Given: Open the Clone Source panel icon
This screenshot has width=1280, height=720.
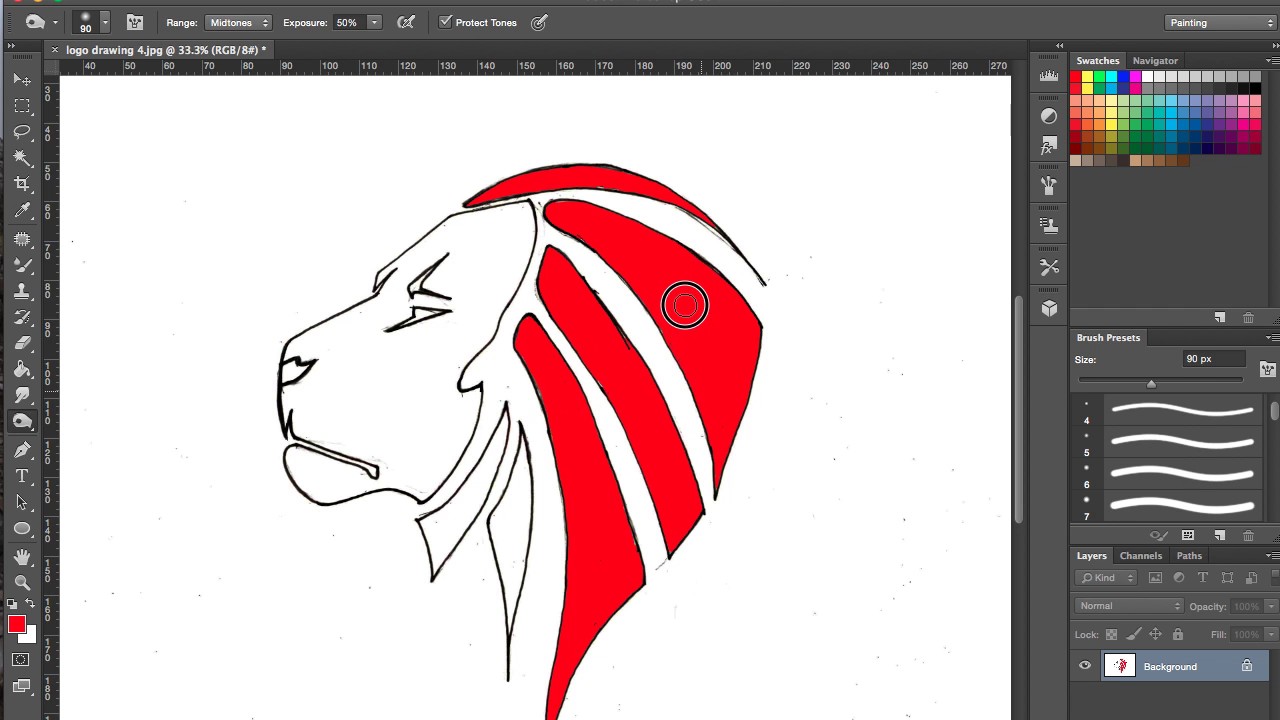Looking at the screenshot, I should (1049, 226).
